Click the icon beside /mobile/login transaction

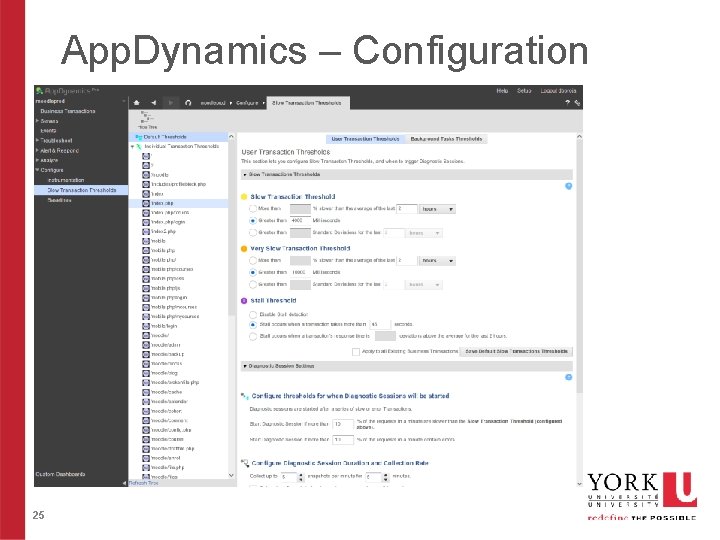click(146, 326)
